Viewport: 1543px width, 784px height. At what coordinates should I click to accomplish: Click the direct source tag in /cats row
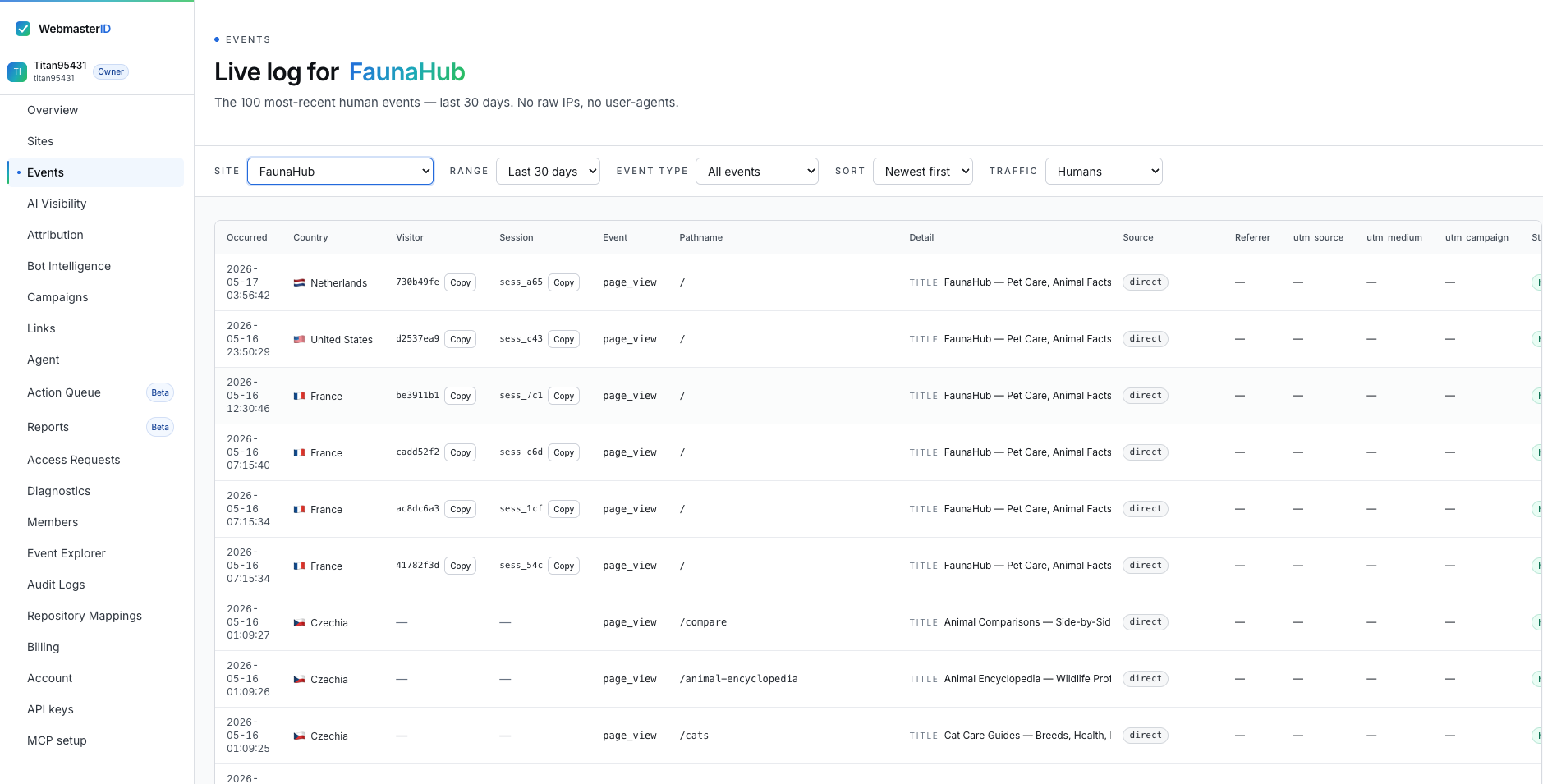[1146, 736]
